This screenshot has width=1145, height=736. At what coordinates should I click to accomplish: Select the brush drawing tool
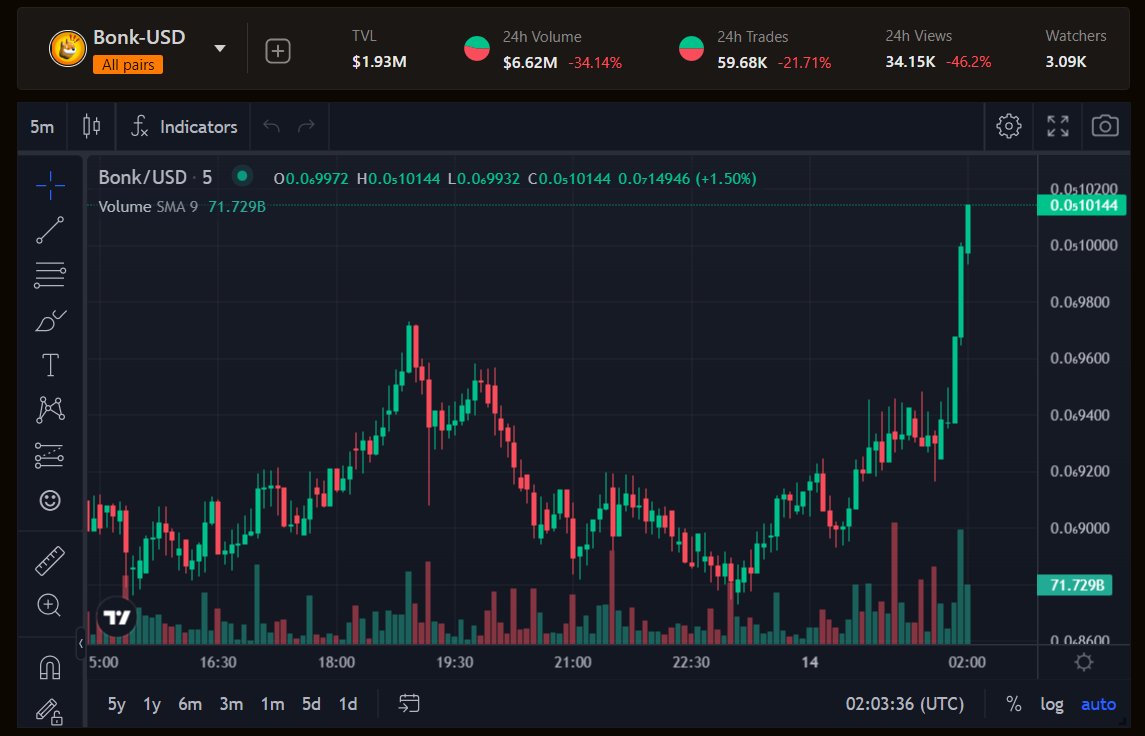point(50,320)
